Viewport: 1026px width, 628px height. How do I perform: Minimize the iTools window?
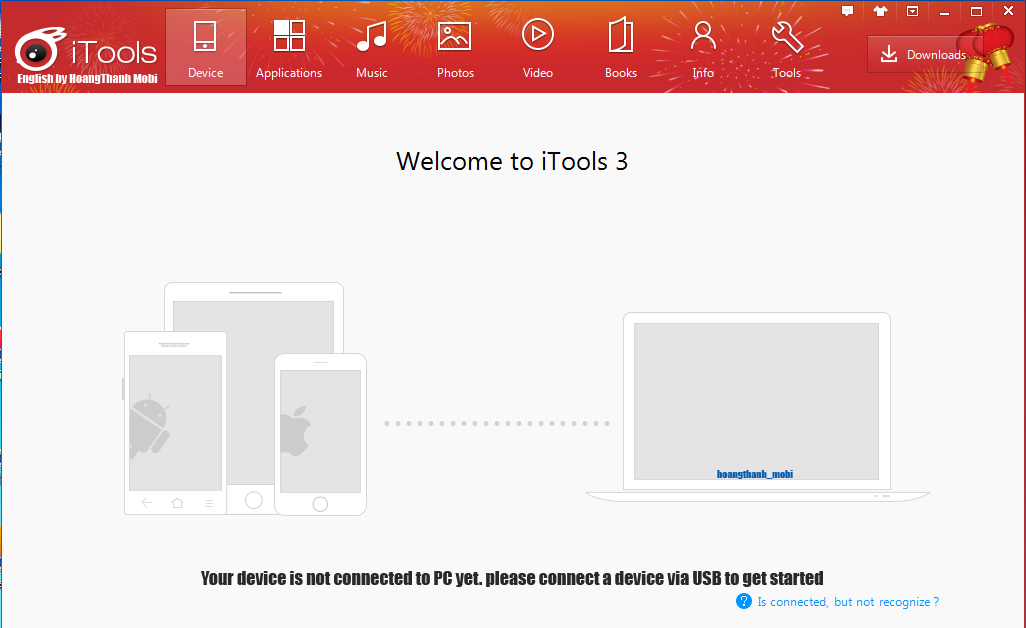tap(944, 11)
